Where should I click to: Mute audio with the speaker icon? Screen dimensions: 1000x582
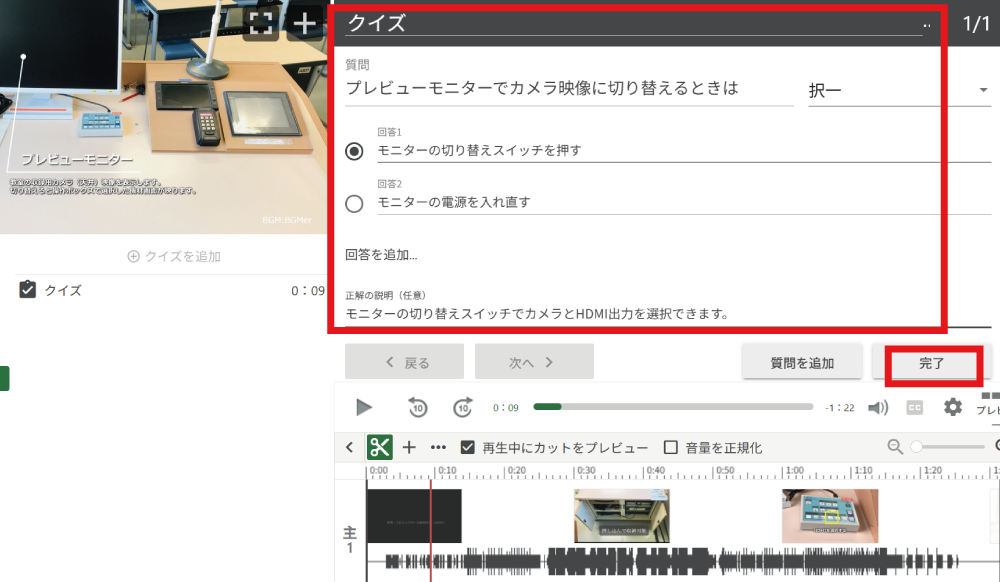tap(878, 407)
